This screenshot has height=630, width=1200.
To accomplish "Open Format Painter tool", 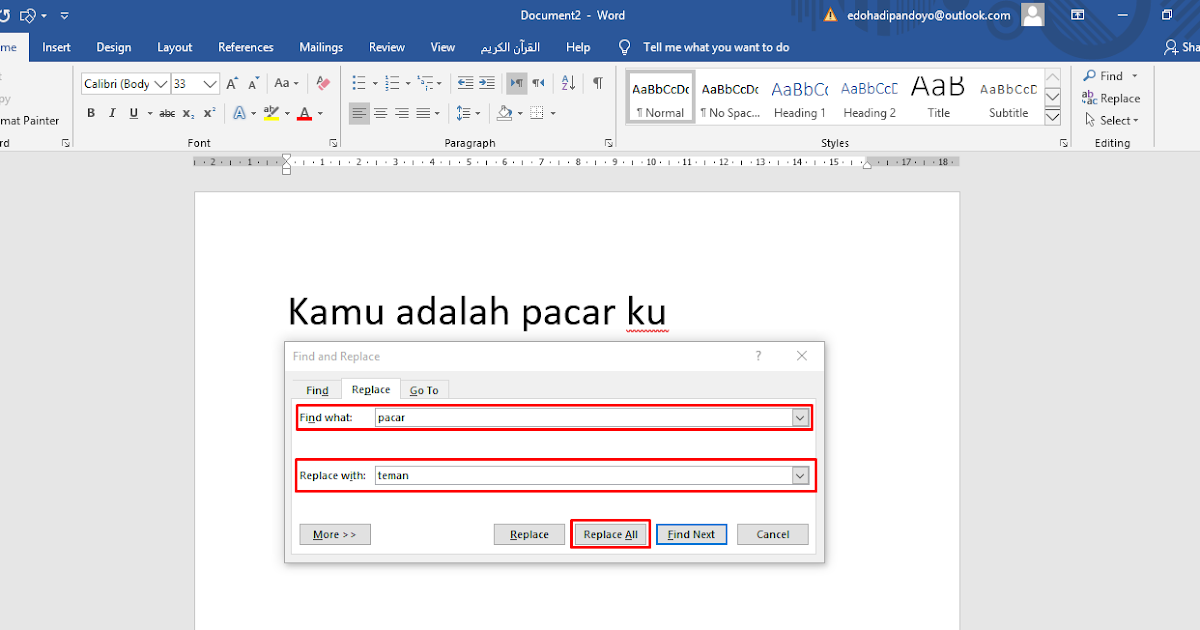I will (30, 121).
